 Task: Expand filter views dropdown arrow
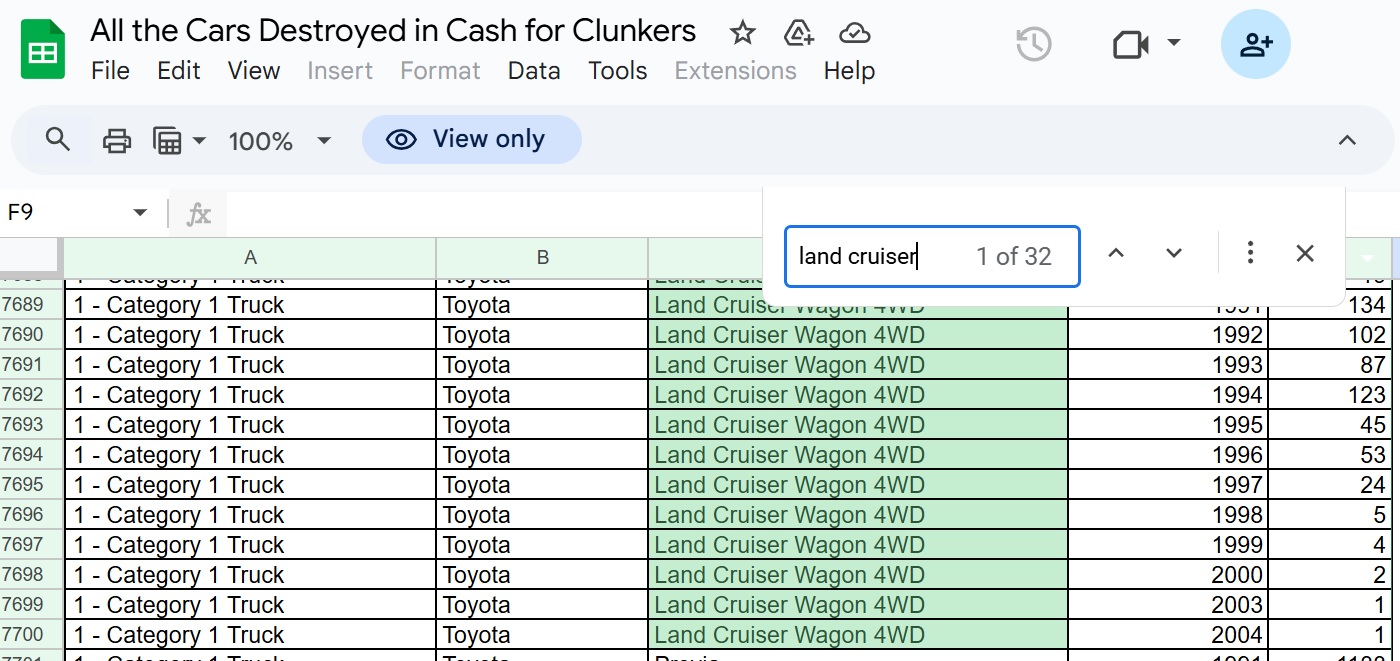pyautogui.click(x=199, y=141)
